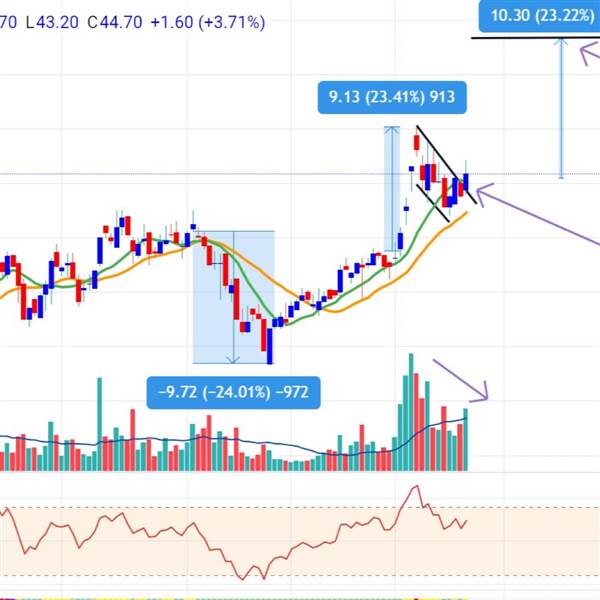
Task: Select the "−9.72 (−24.01%) −972" measurement label
Action: [x=233, y=393]
